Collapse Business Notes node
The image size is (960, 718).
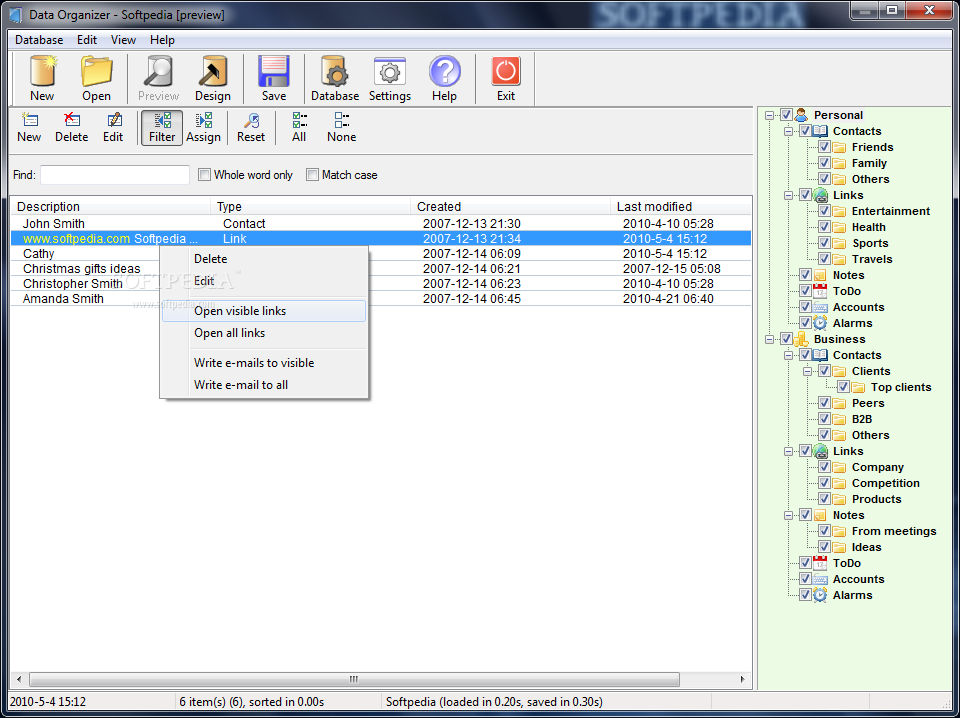pos(789,515)
